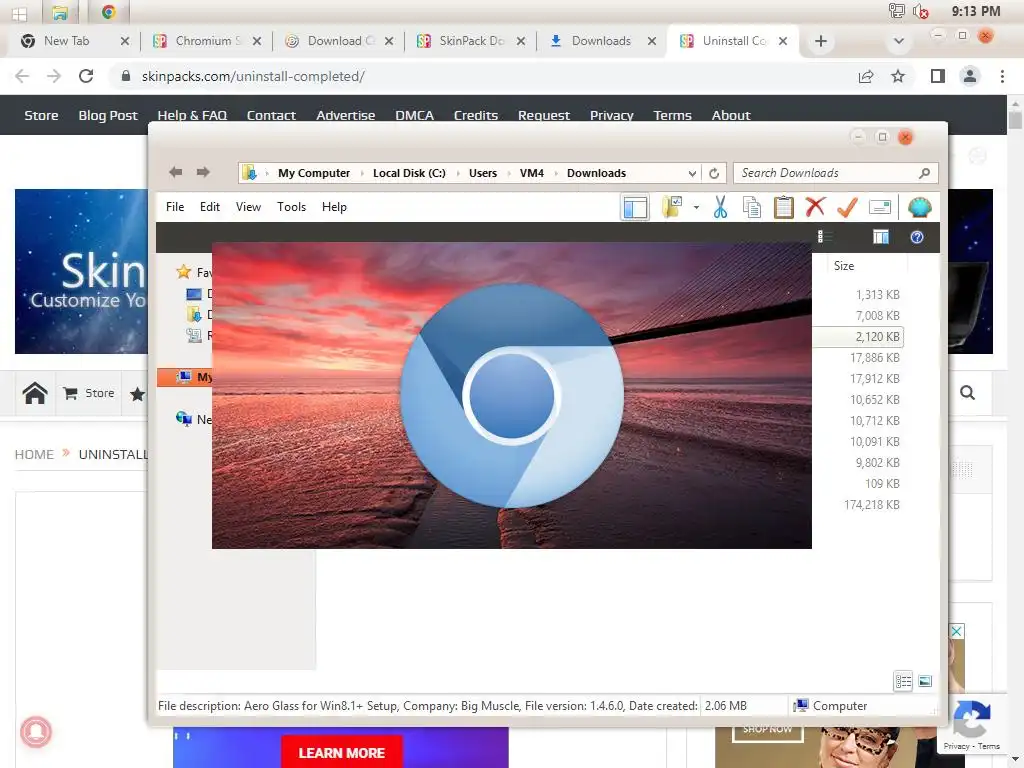Select the file sized 2,120 KB
Image resolution: width=1024 pixels, height=768 pixels.
tap(858, 337)
